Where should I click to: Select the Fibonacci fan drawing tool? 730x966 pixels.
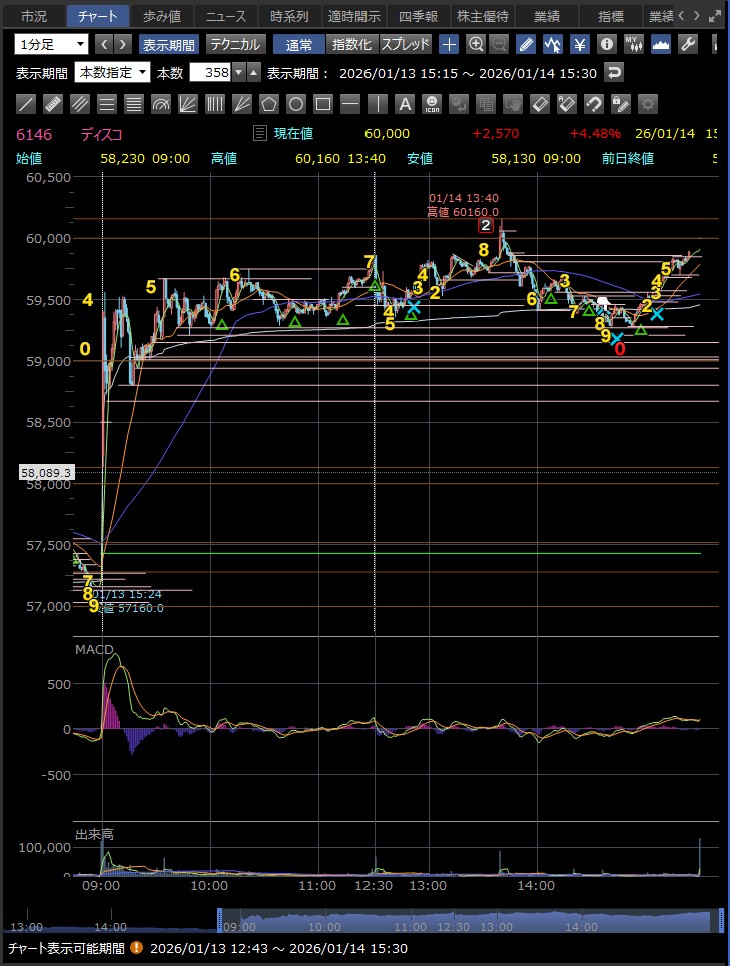click(x=188, y=104)
